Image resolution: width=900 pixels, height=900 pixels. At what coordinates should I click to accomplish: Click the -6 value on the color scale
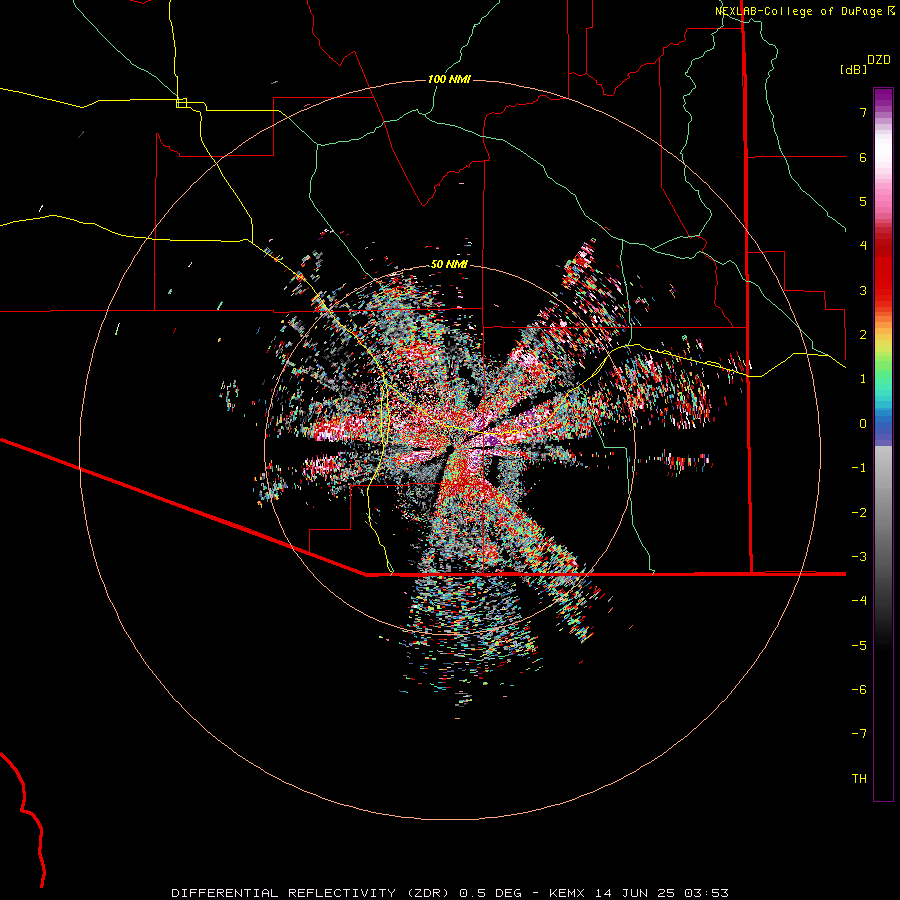pos(859,690)
